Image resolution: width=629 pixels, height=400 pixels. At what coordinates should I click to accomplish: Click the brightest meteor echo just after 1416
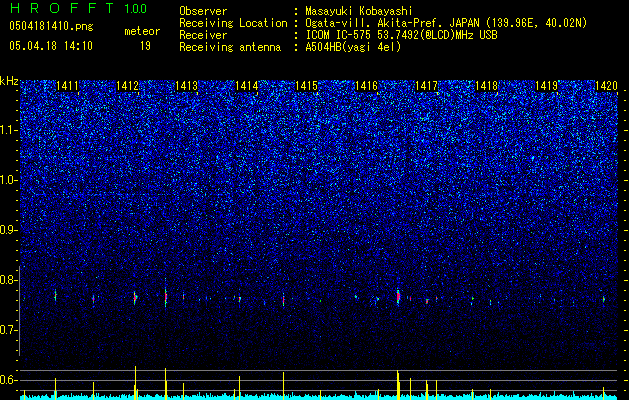click(398, 297)
